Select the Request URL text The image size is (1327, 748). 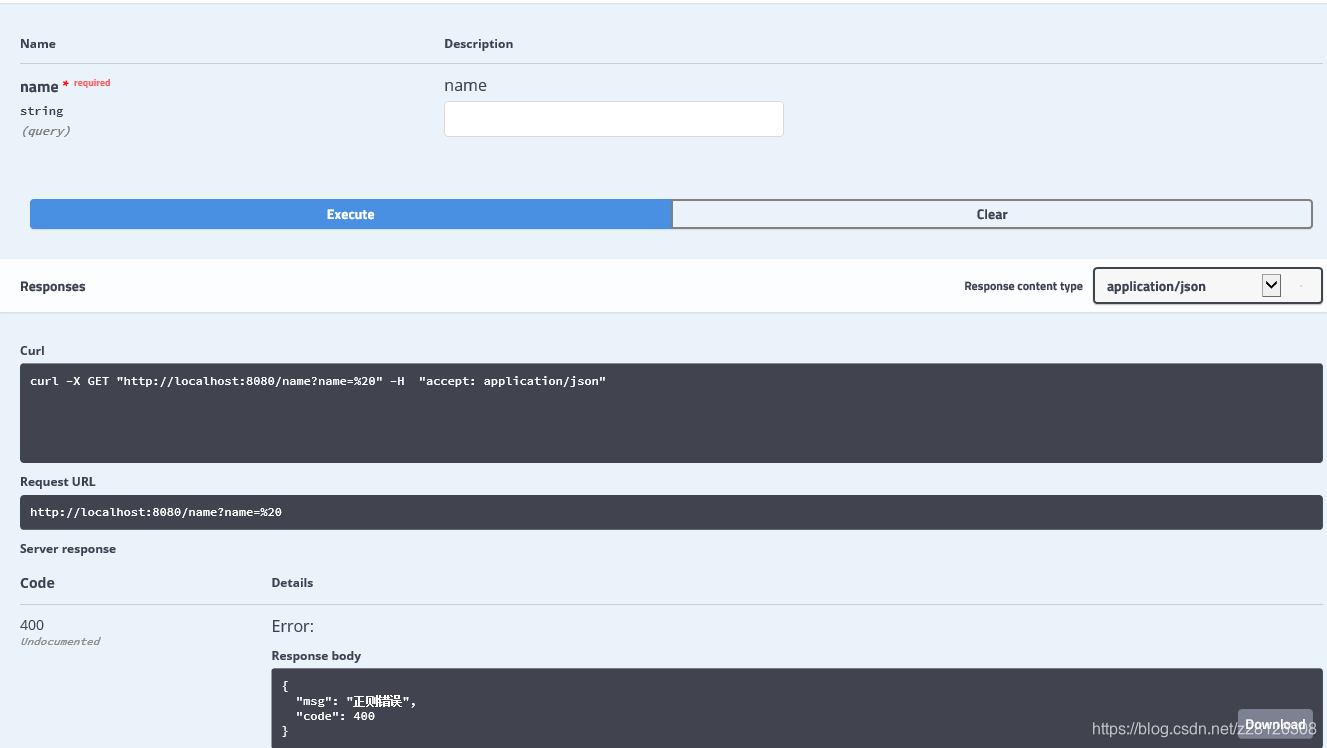156,512
